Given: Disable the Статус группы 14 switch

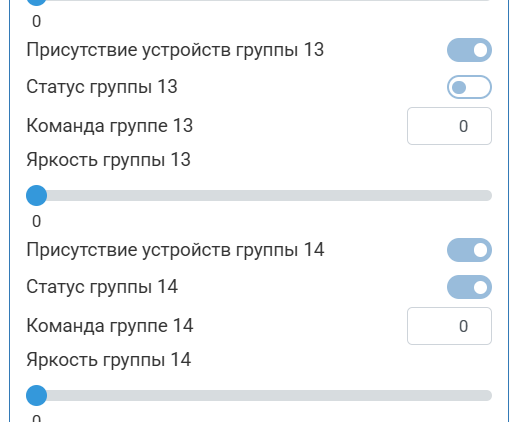Looking at the screenshot, I should click(x=469, y=287).
